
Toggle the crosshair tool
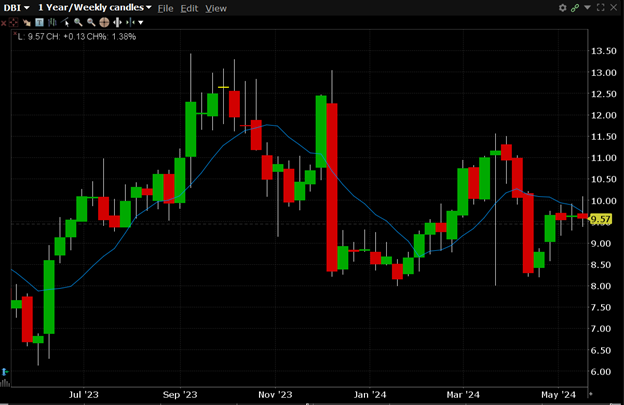[x=104, y=23]
